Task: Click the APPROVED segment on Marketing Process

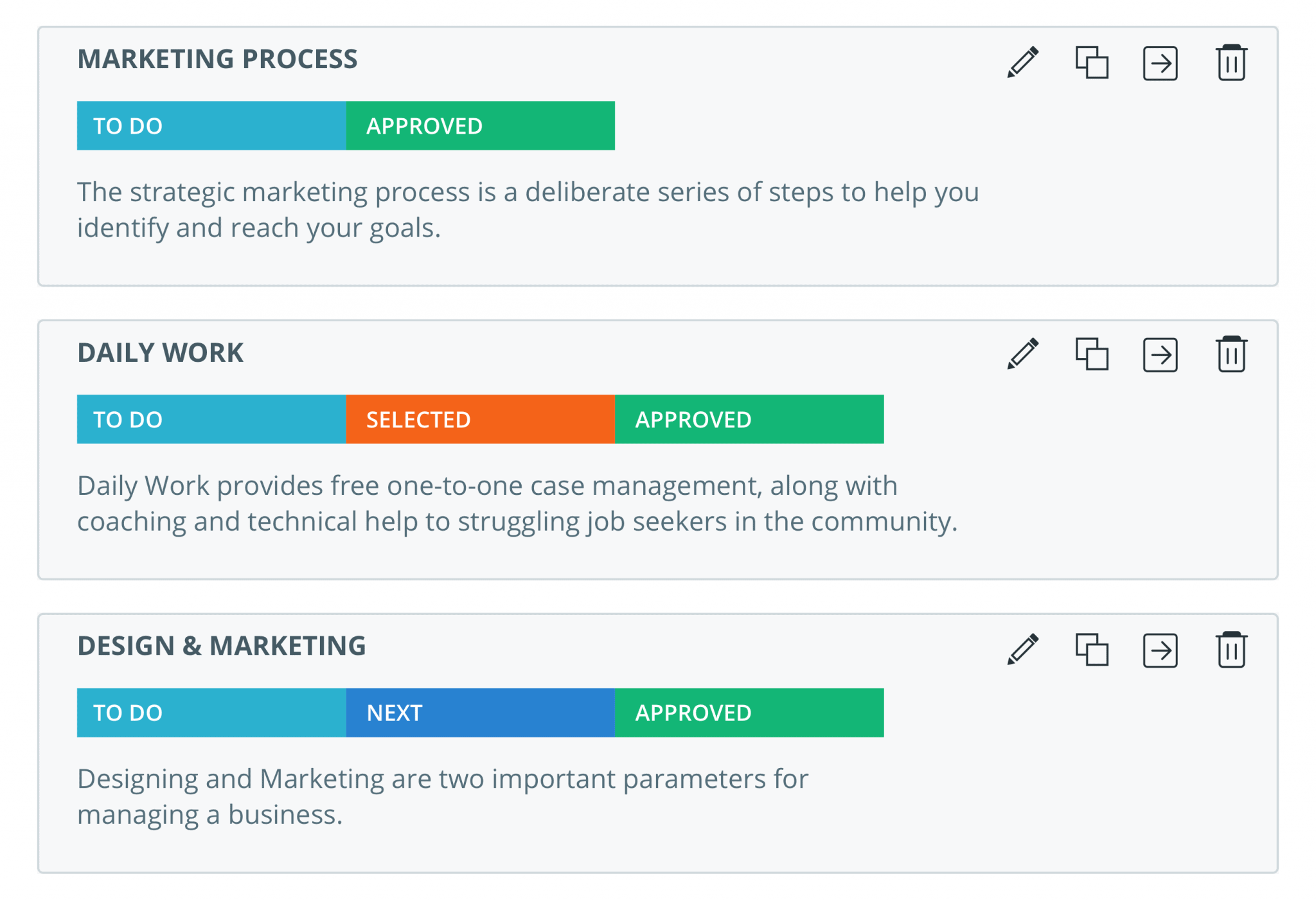Action: click(481, 125)
